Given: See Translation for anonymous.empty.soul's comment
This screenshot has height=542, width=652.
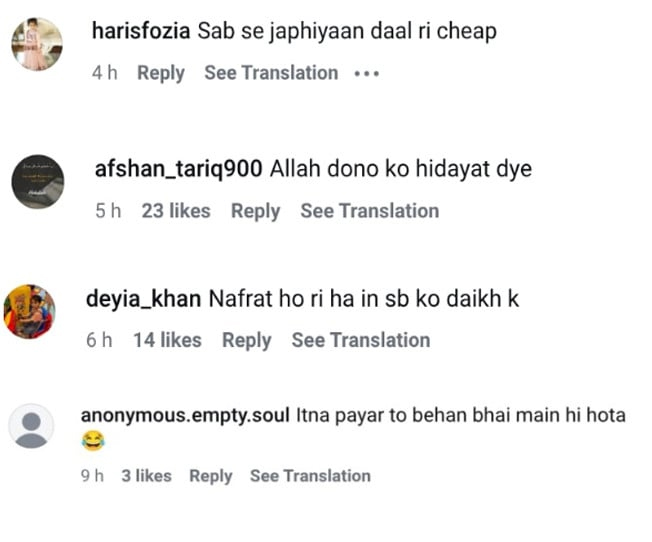Looking at the screenshot, I should point(310,476).
